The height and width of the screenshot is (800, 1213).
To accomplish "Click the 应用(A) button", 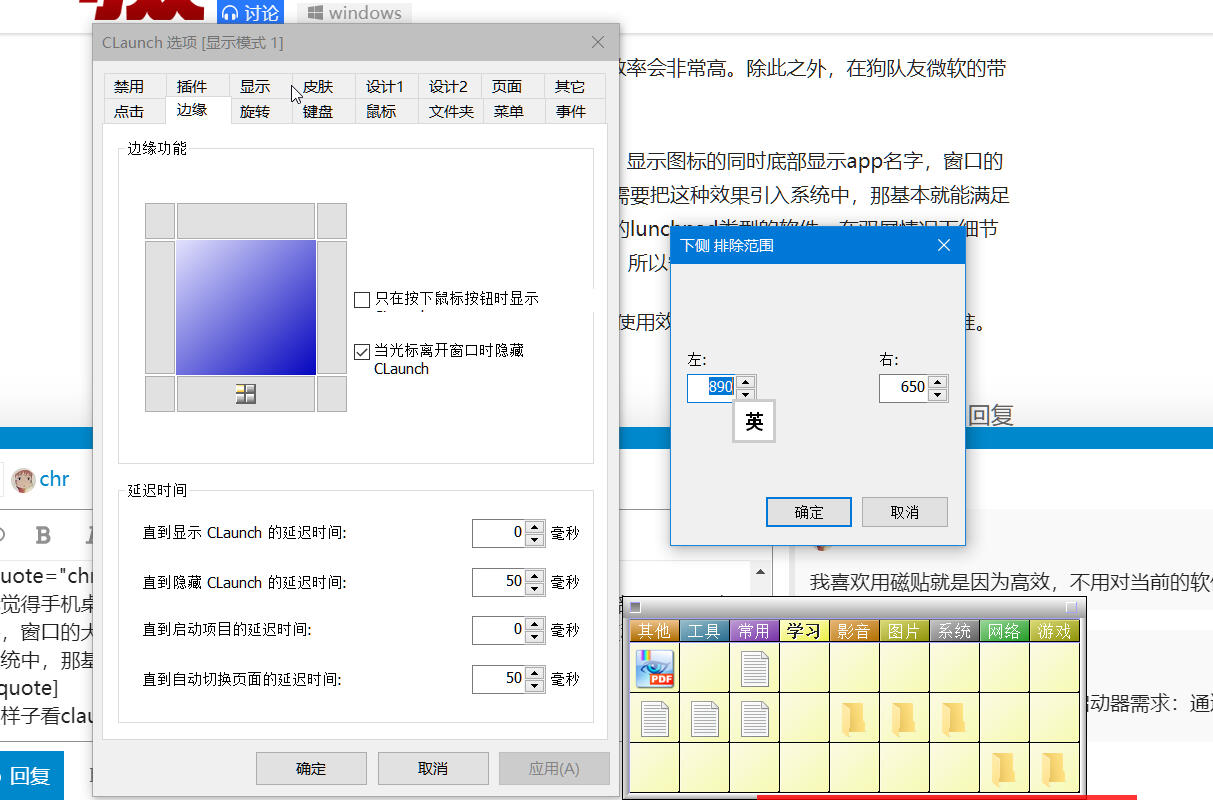I will click(x=553, y=768).
